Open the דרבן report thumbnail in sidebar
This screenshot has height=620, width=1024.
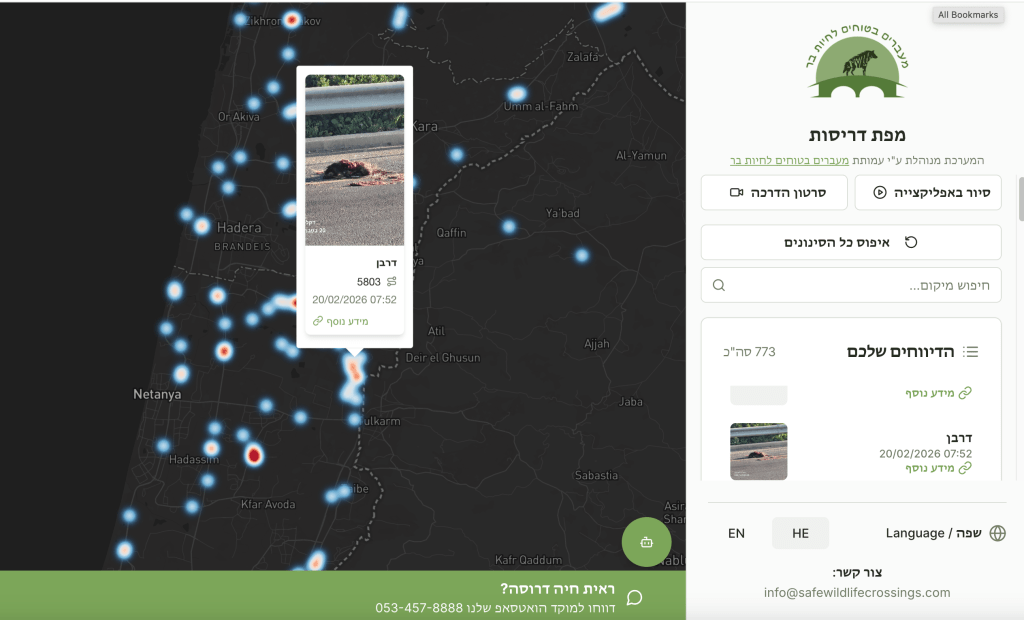click(x=758, y=451)
